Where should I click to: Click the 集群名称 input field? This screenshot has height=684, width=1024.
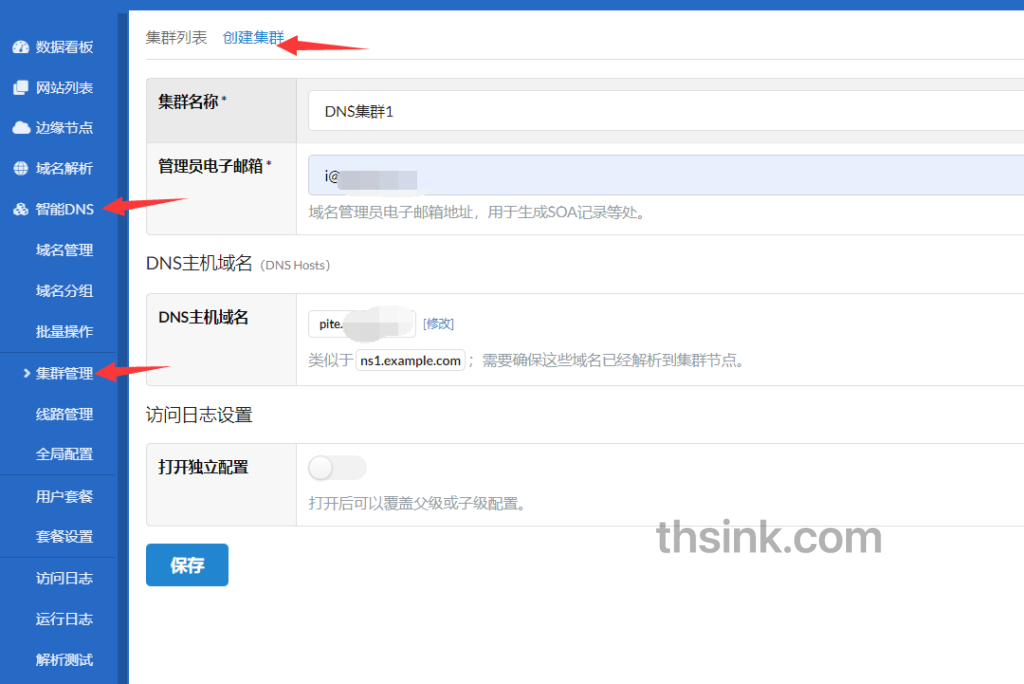click(x=665, y=111)
